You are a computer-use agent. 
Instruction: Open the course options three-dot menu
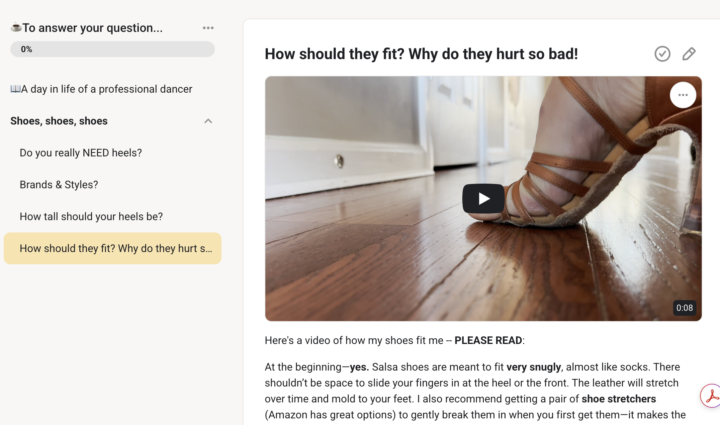pyautogui.click(x=208, y=28)
